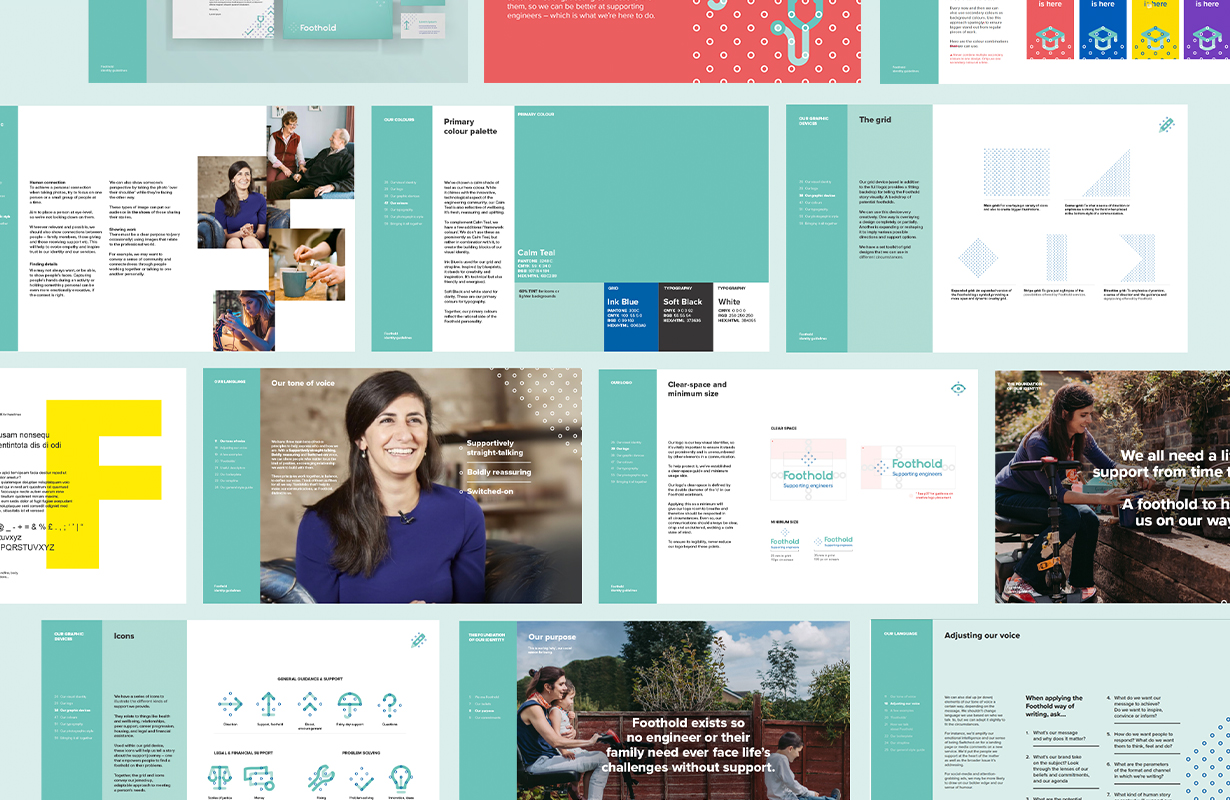This screenshot has width=1230, height=800.
Task: Open the coral red page at top
Action: click(672, 41)
